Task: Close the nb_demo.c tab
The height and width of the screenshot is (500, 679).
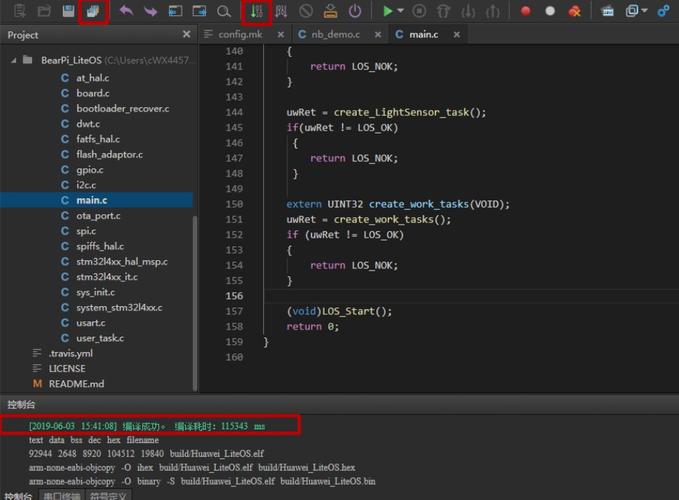Action: click(x=378, y=34)
